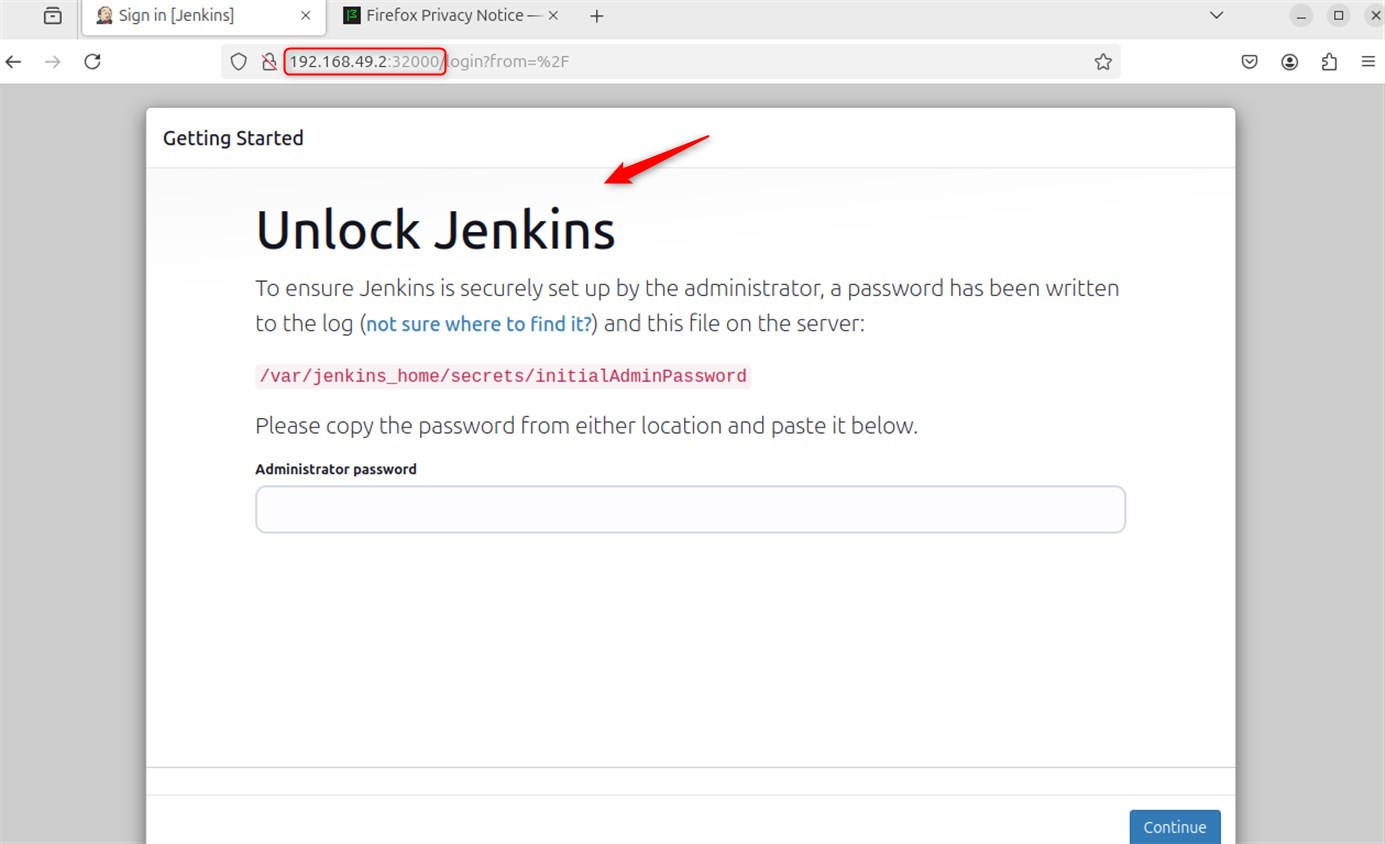Click the initialAdminPassword file path text
The width and height of the screenshot is (1385, 844).
coord(502,376)
